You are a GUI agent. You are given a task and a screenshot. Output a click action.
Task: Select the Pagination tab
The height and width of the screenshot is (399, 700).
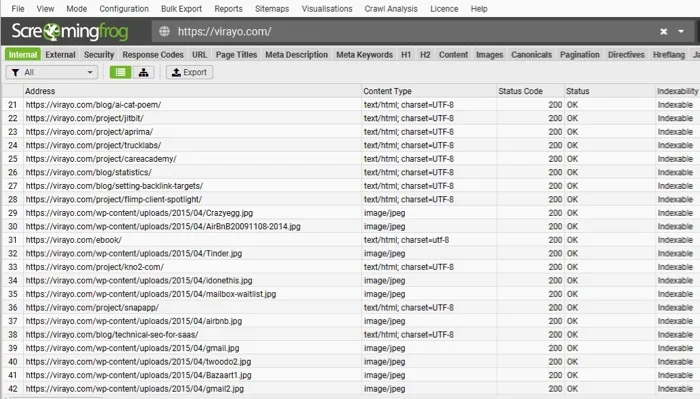580,54
